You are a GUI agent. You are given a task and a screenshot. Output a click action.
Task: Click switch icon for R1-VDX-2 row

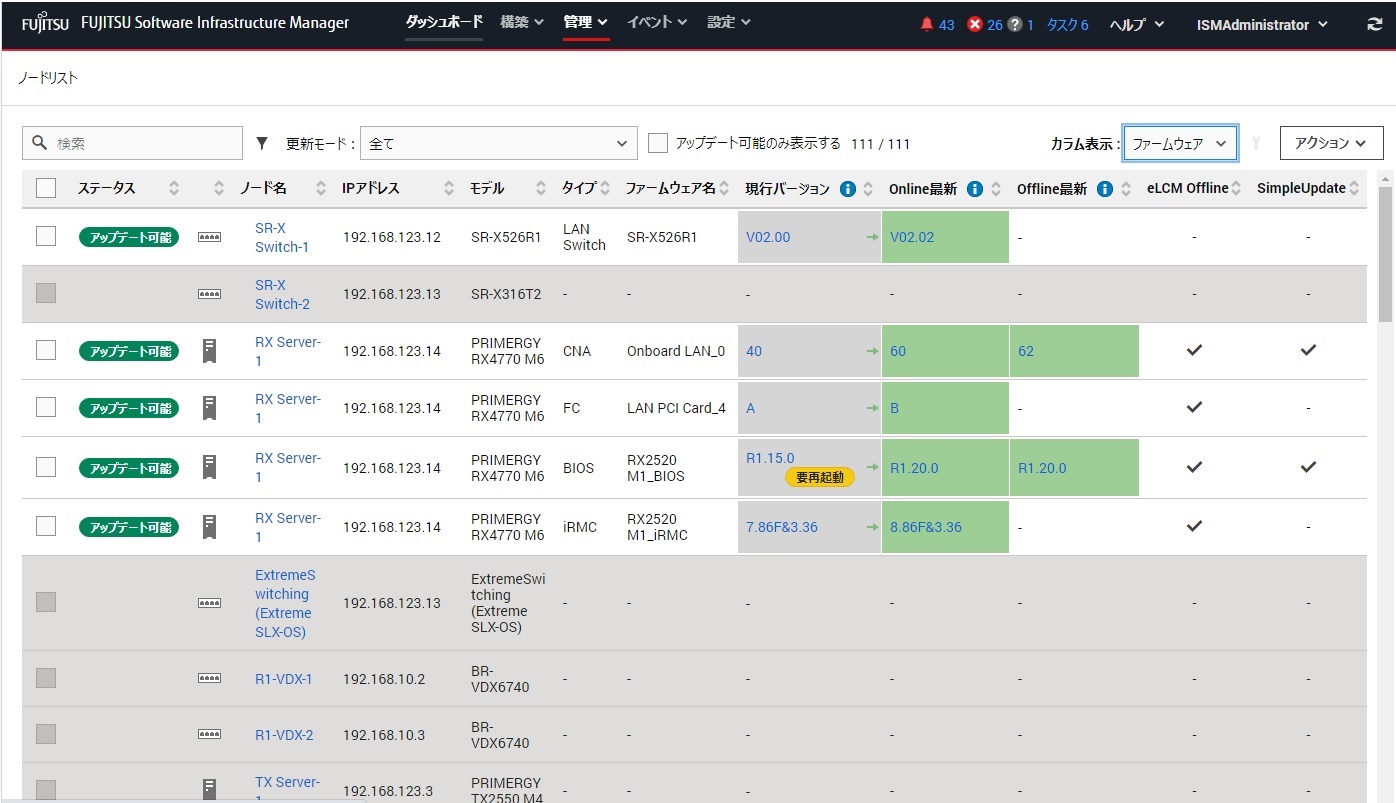(x=209, y=734)
